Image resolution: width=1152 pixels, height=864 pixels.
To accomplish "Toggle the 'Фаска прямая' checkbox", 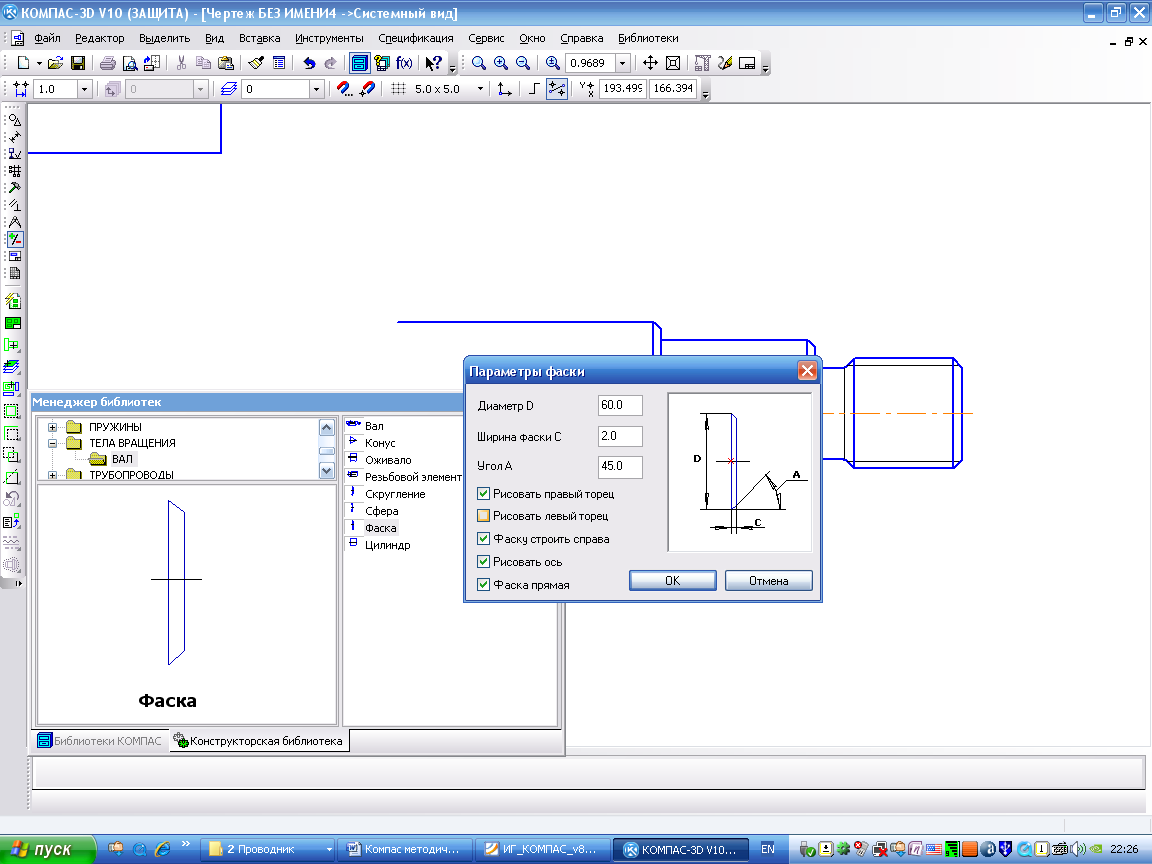I will 484,585.
